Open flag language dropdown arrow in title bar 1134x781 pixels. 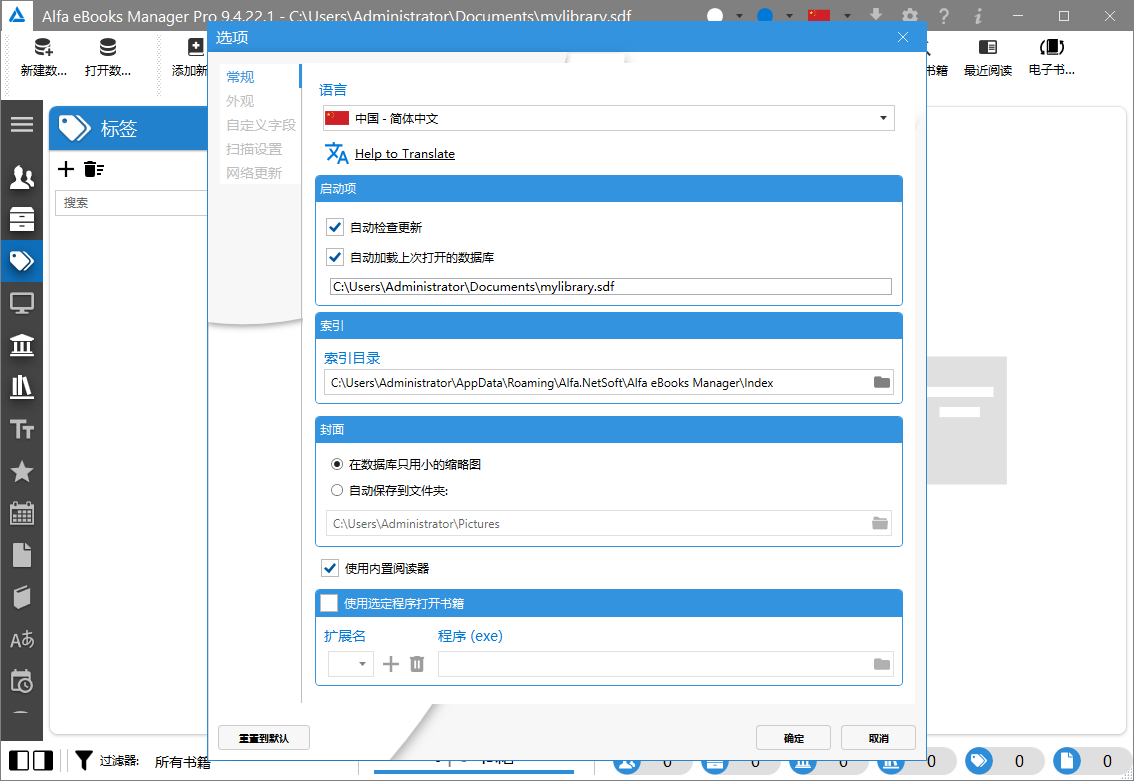[847, 16]
